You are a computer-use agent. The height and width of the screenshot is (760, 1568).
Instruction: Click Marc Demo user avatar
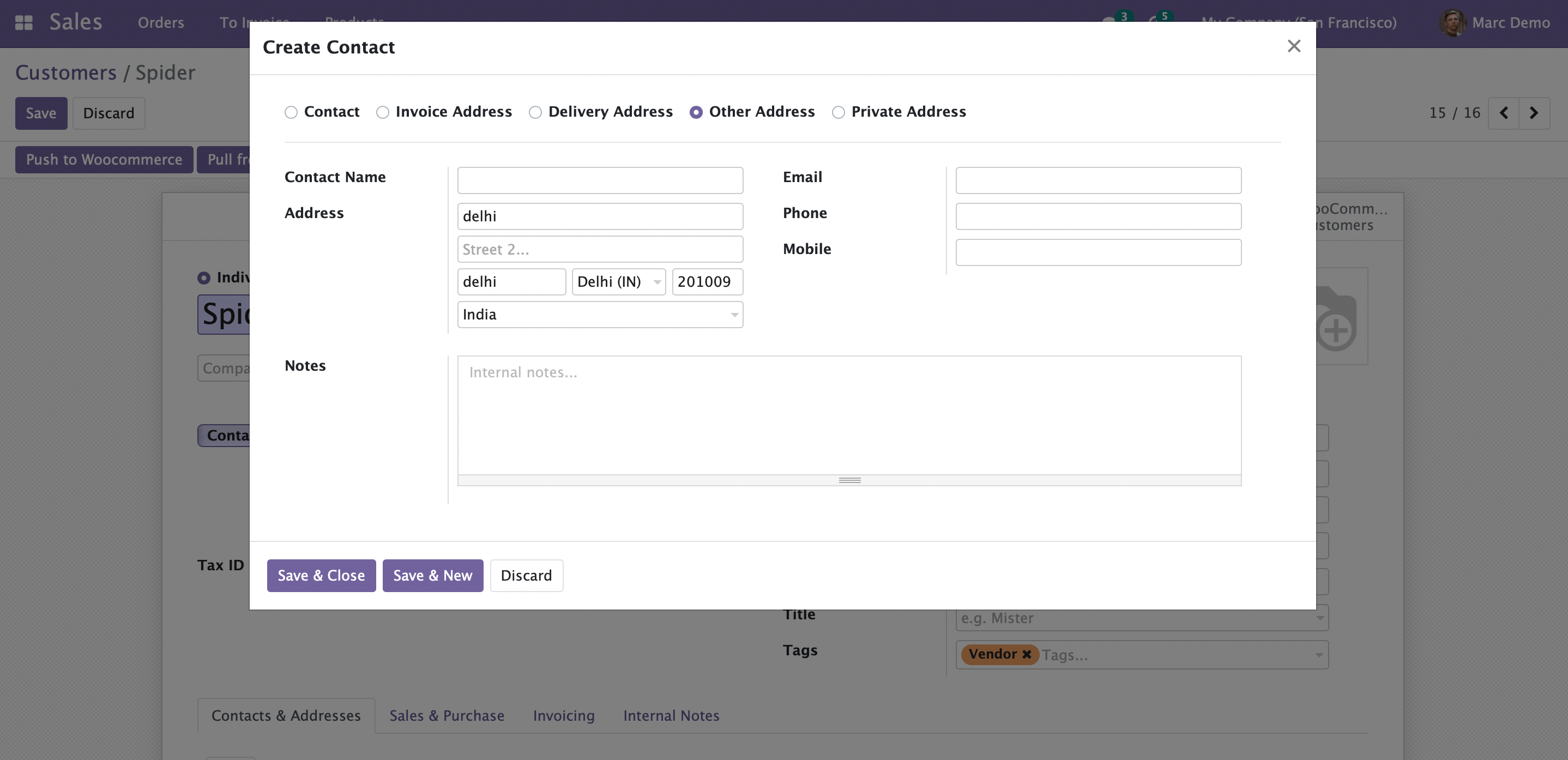pos(1452,22)
